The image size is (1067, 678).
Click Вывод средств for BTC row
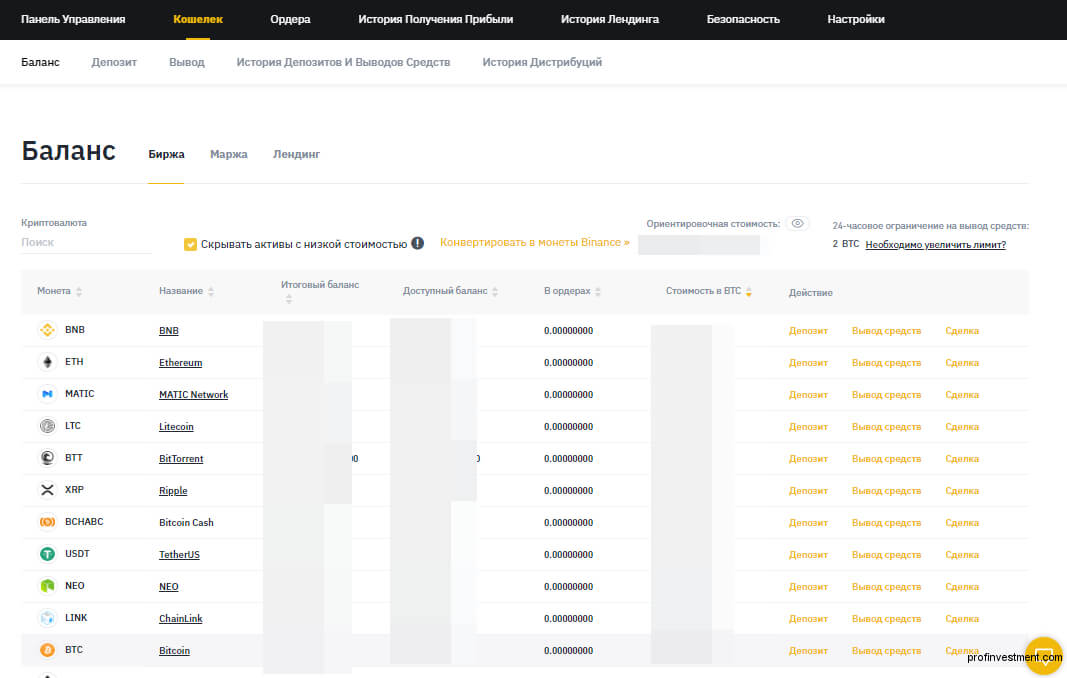coord(886,651)
